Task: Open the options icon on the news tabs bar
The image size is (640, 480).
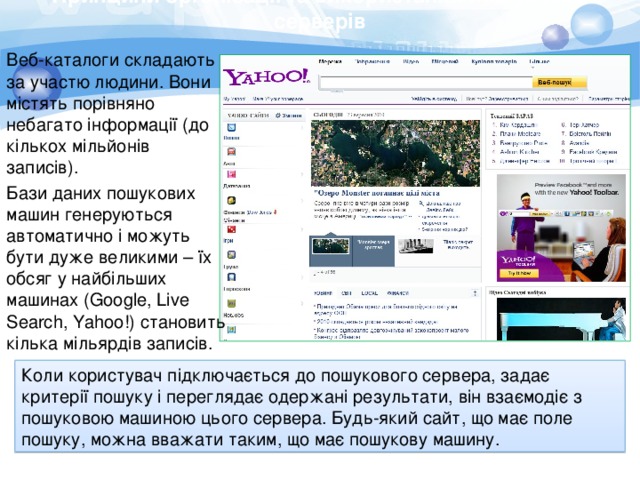Action: (x=475, y=293)
